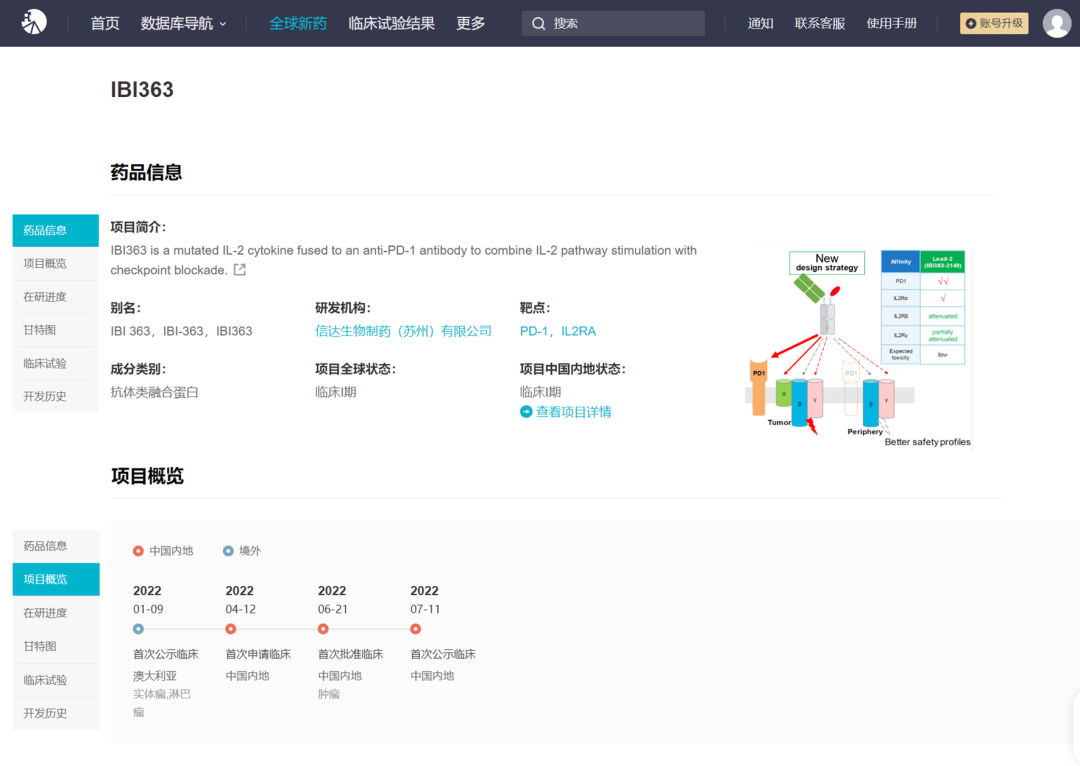Select 临床试验 in upper side menu
Screen dimensions: 1080x766
(x=55, y=363)
